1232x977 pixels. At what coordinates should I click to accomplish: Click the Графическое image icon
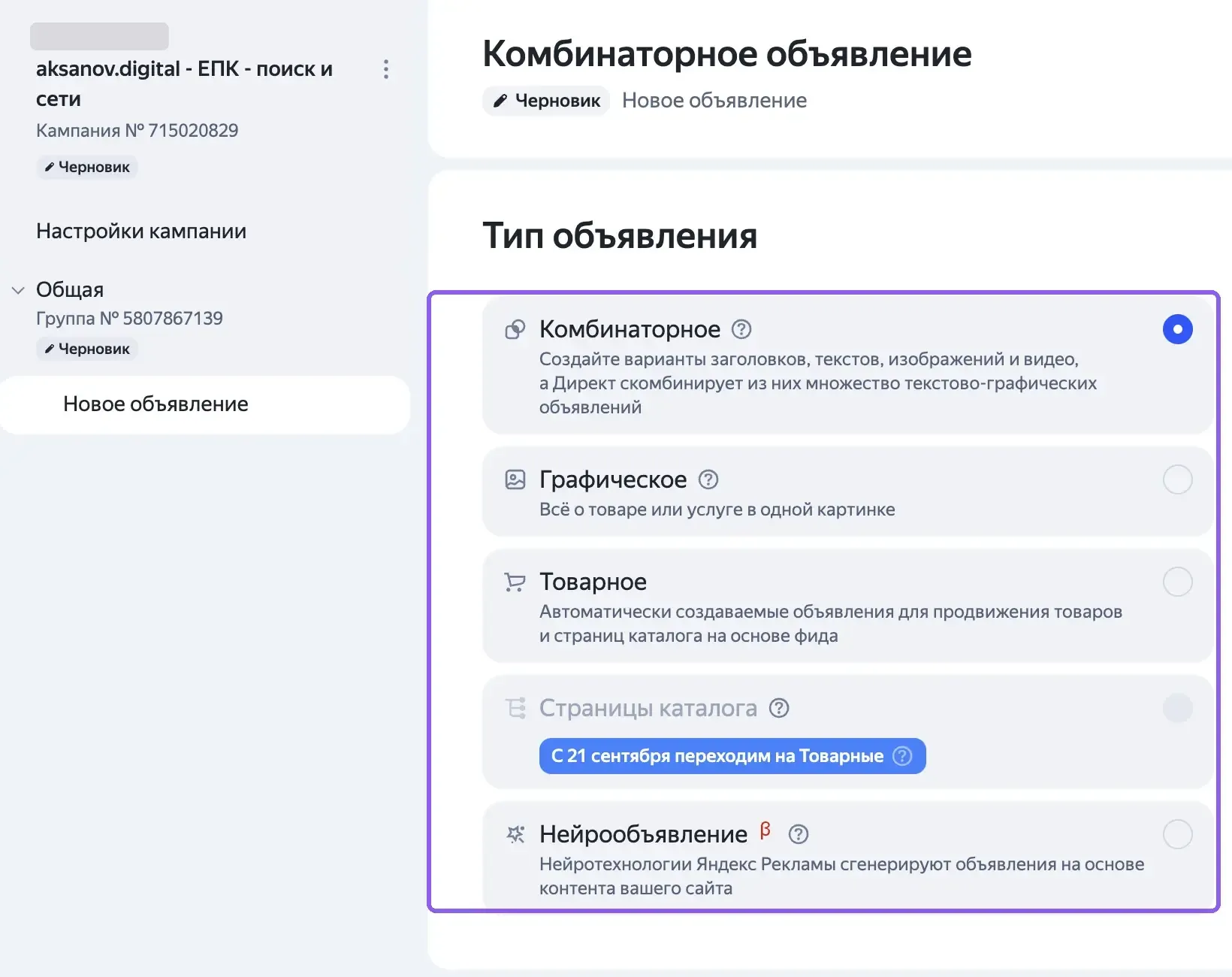(515, 479)
